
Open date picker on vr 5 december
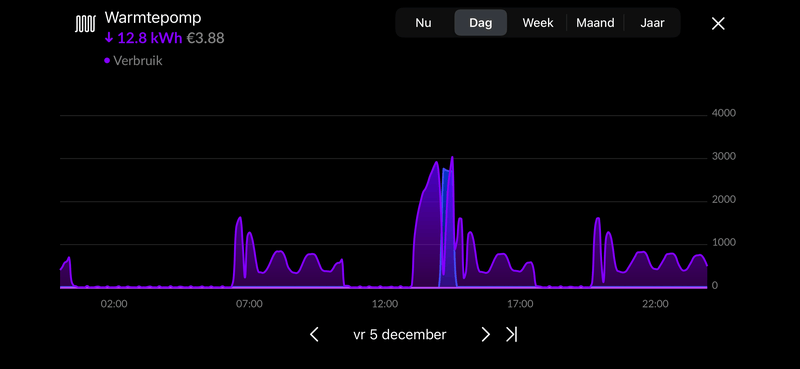399,334
